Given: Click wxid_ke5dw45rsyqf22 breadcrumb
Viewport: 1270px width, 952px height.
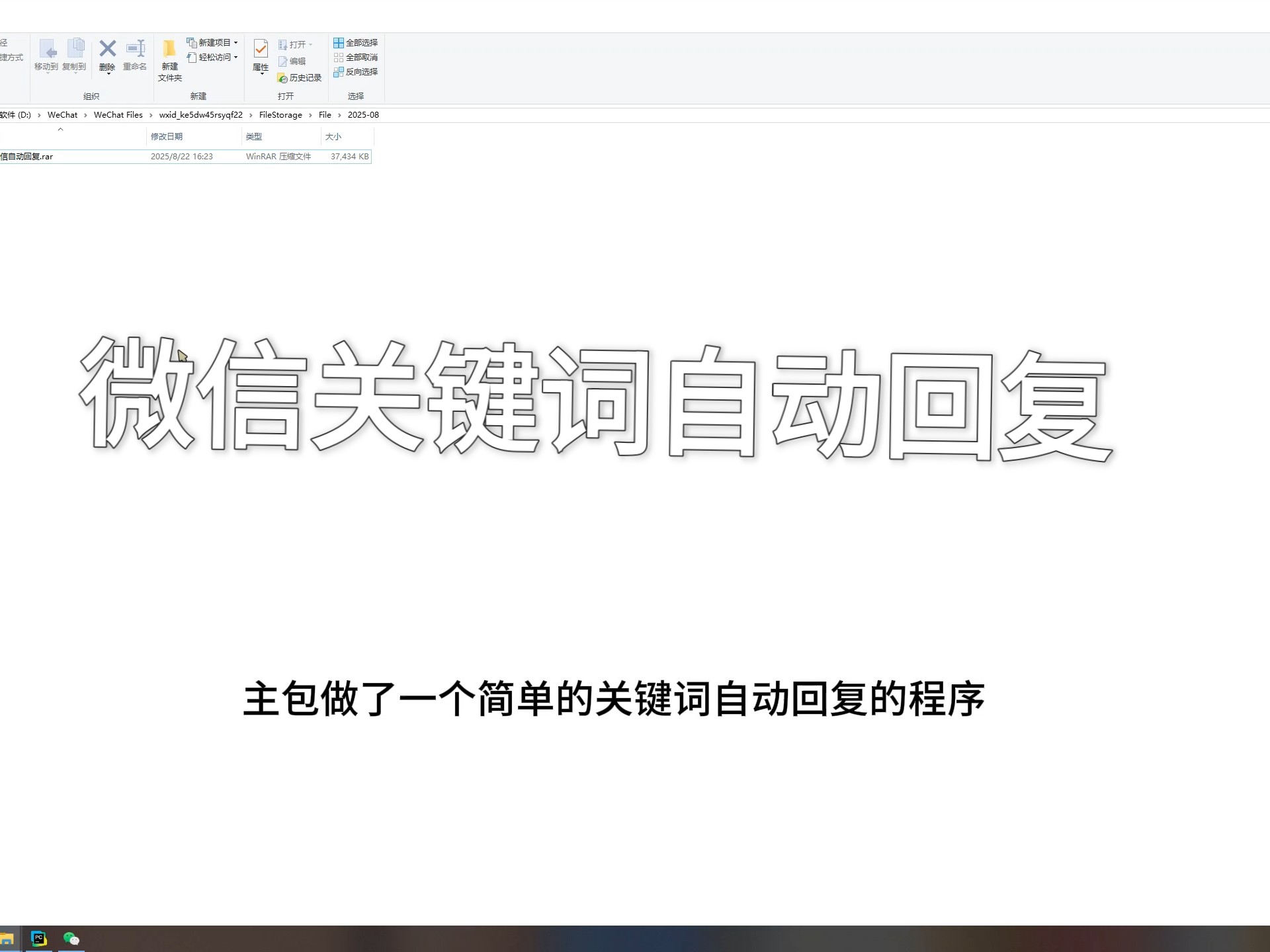Looking at the screenshot, I should coord(201,115).
